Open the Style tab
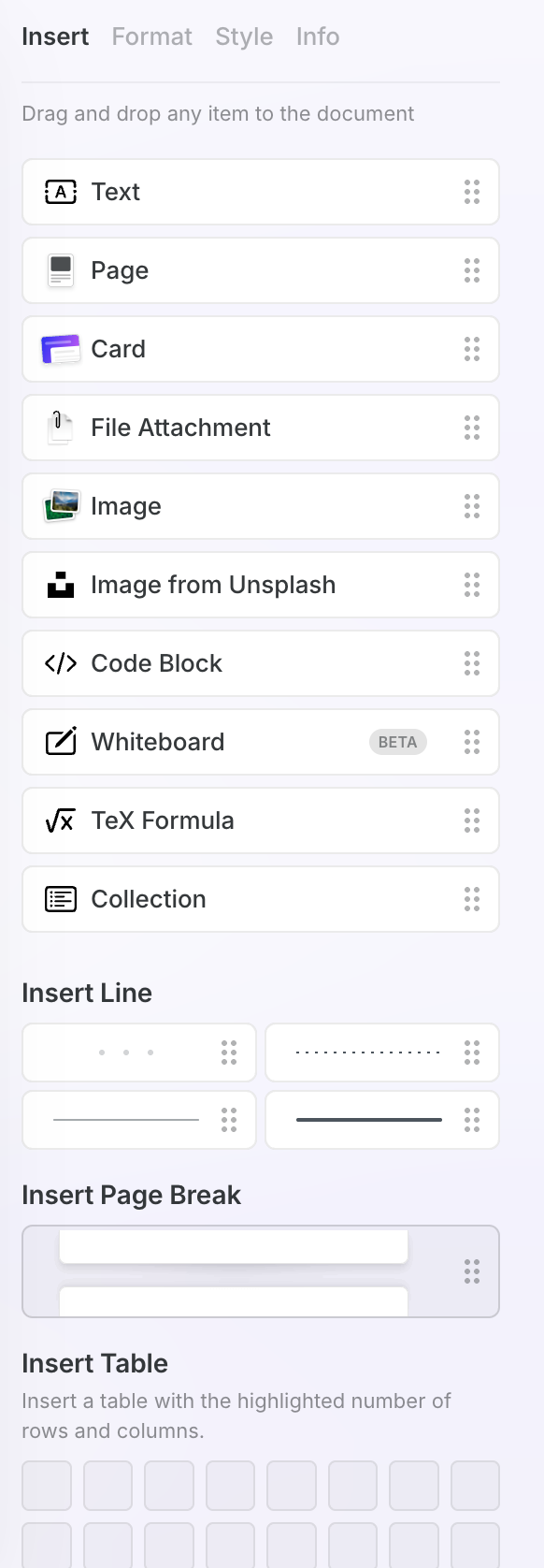The image size is (544, 1568). click(244, 36)
